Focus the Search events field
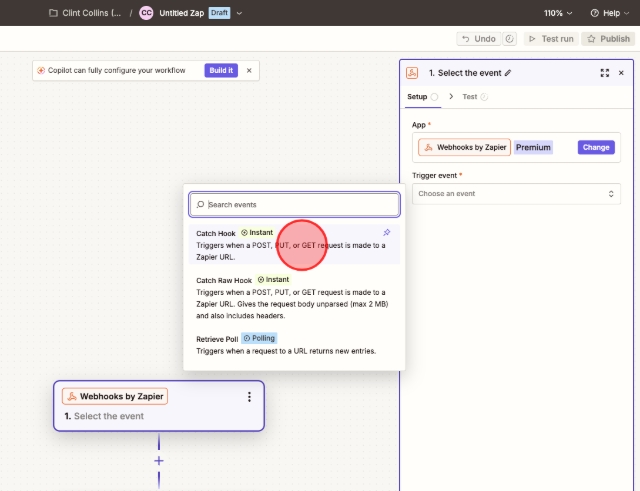Viewport: 640px width, 491px height. click(x=294, y=204)
